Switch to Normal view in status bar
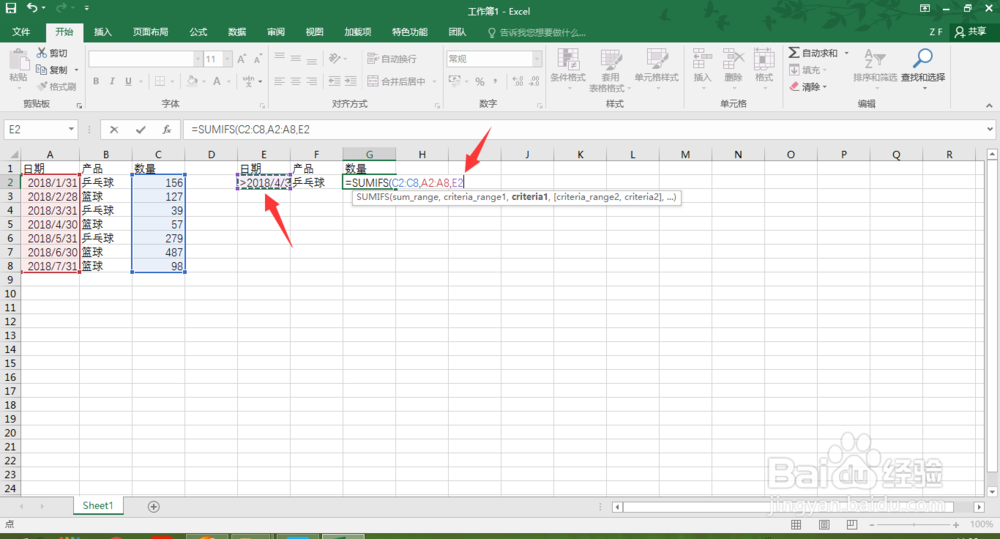The image size is (1000, 539). [x=796, y=524]
